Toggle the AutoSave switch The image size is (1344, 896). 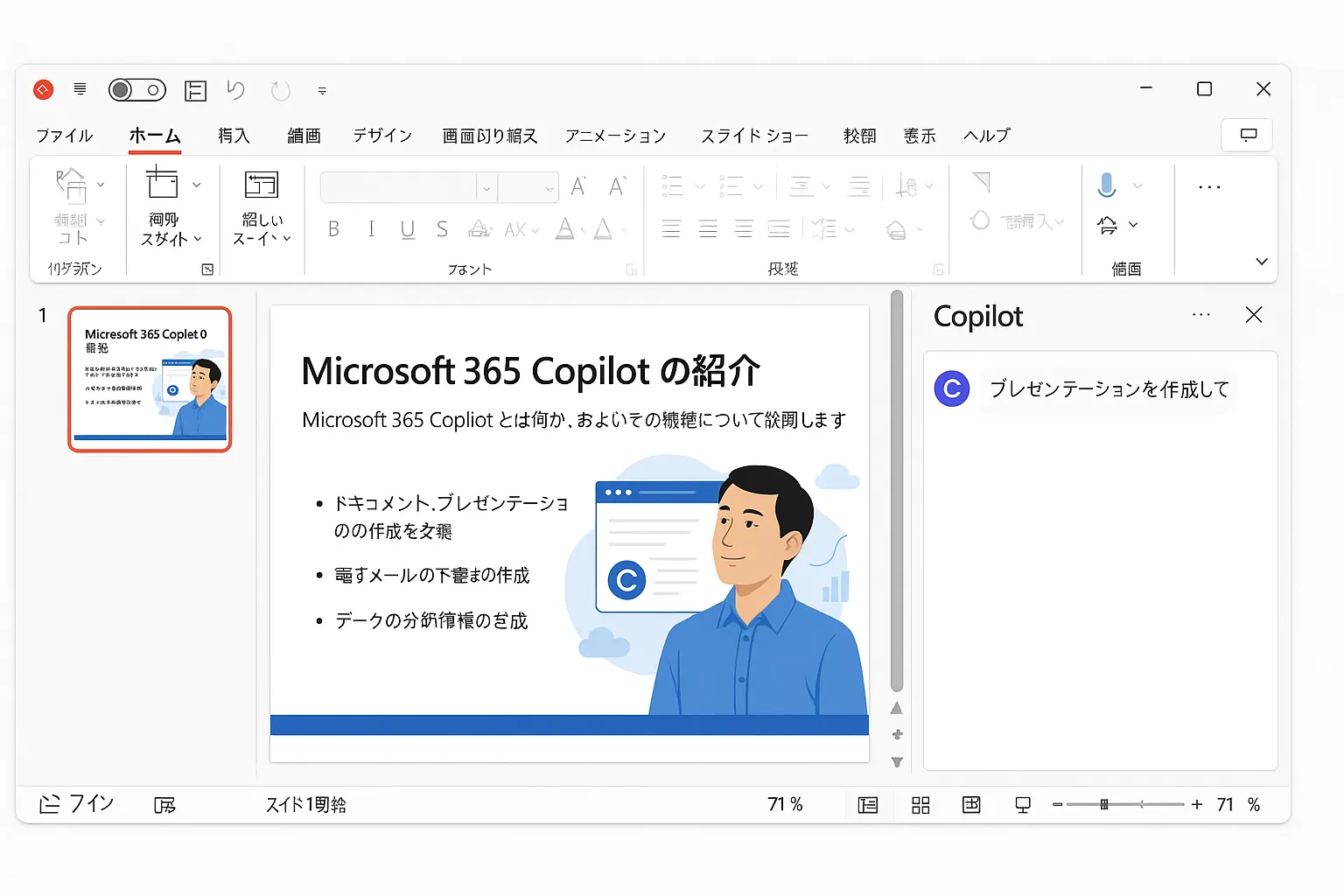coord(136,90)
